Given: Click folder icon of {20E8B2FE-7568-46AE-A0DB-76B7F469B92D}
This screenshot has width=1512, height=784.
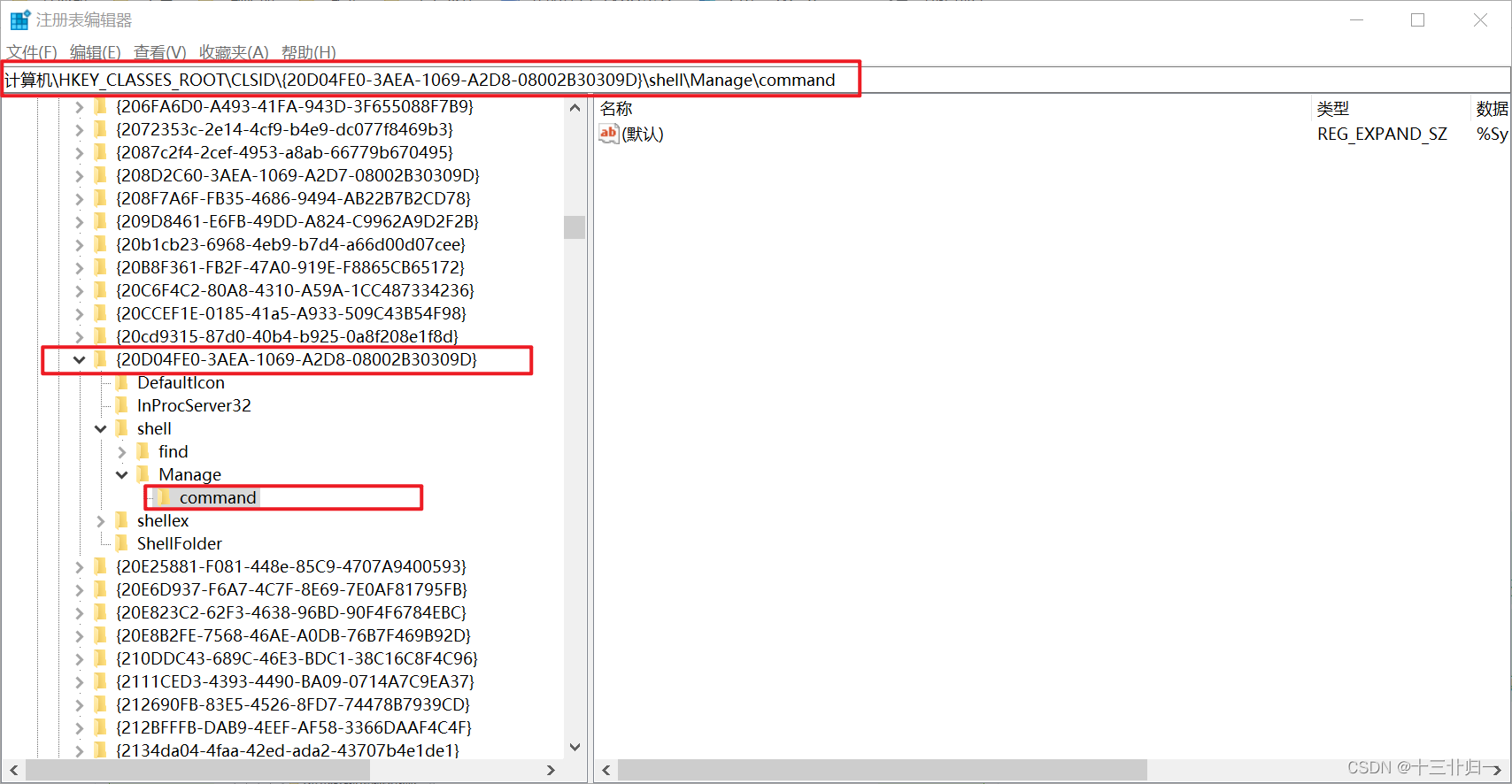Looking at the screenshot, I should (x=100, y=635).
